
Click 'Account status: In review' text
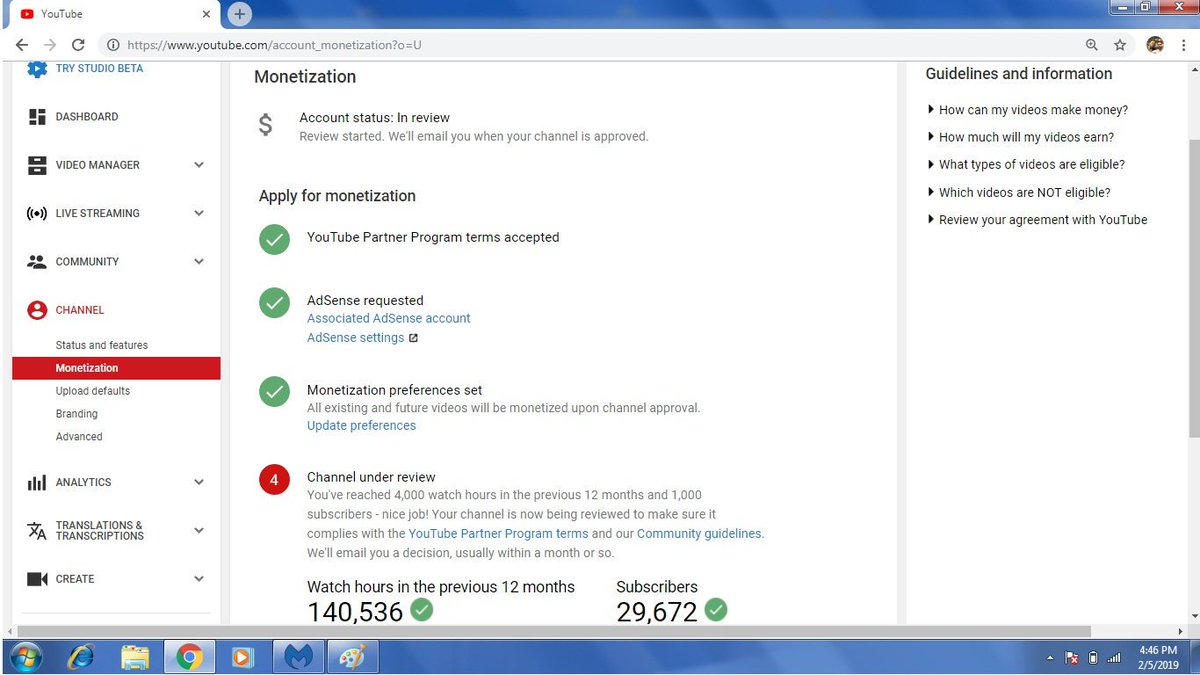[375, 118]
